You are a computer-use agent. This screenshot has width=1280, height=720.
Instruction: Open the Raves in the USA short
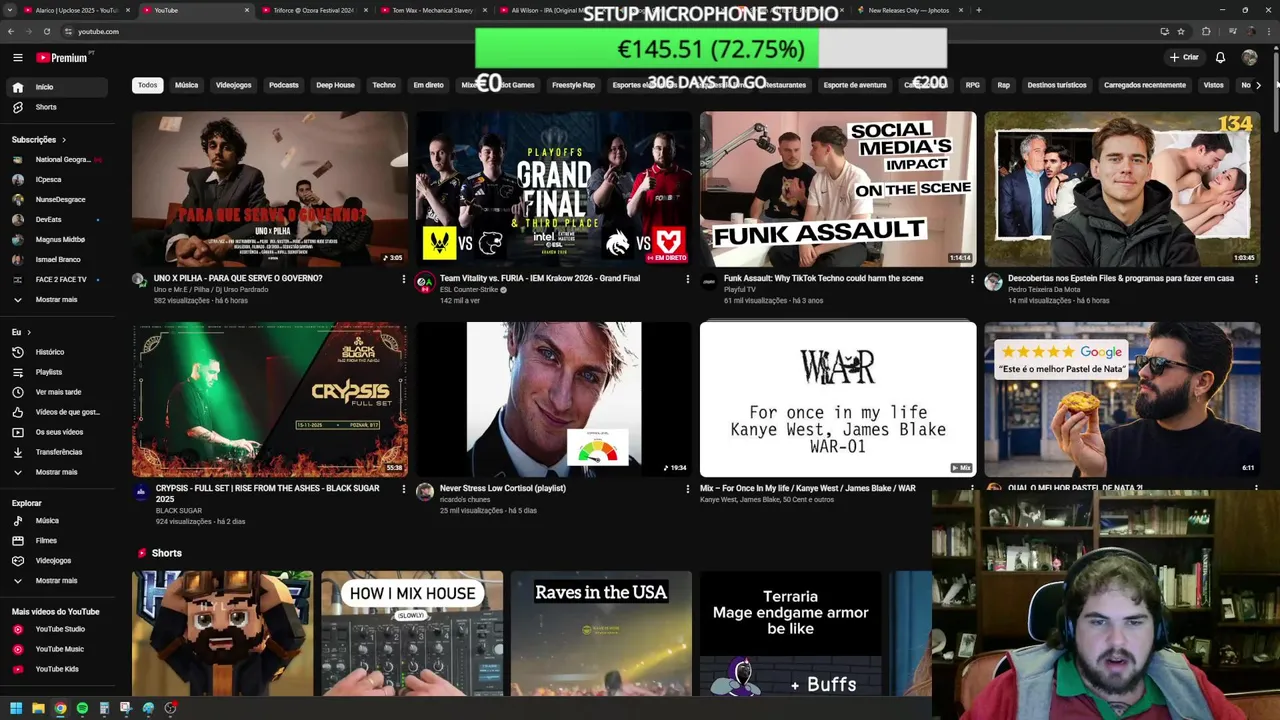(x=601, y=633)
